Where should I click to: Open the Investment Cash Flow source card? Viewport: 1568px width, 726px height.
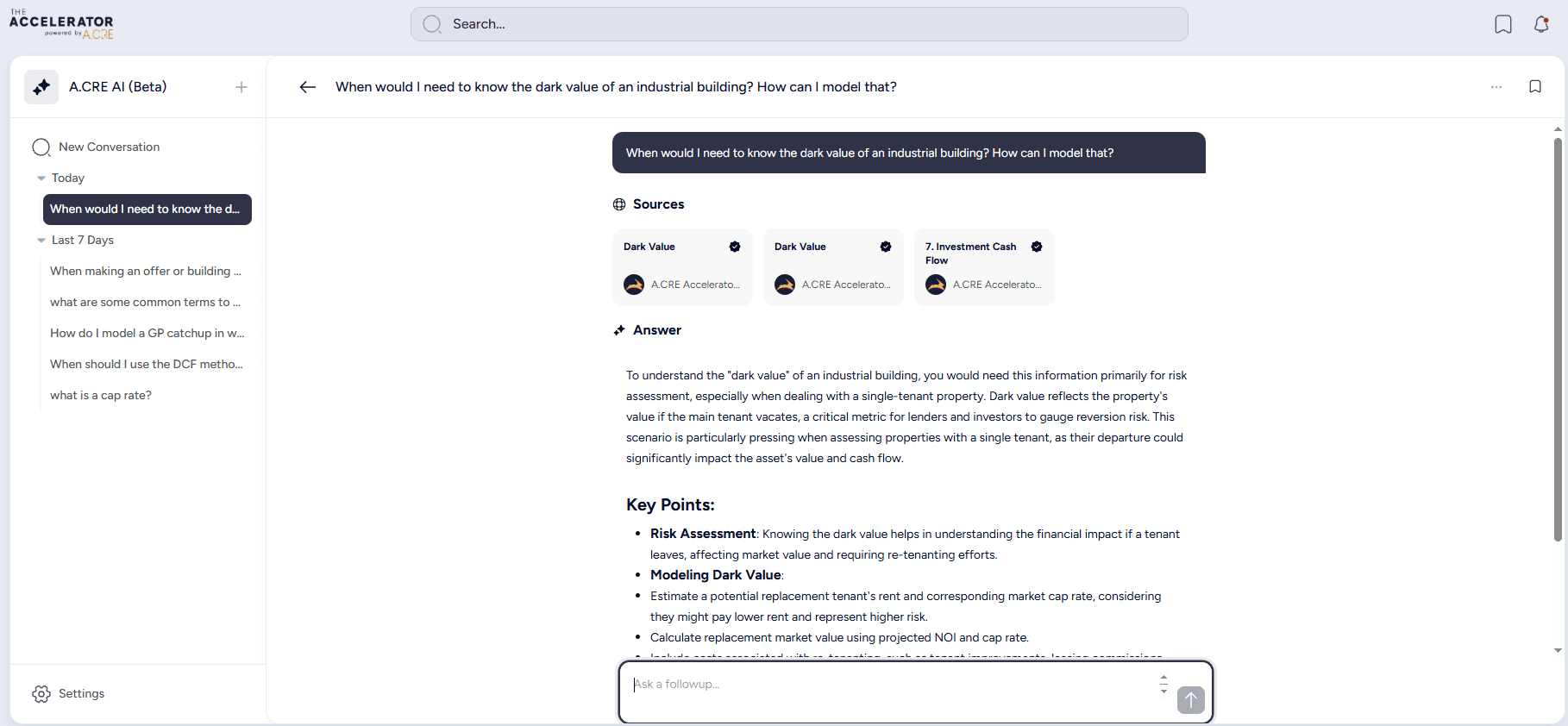click(x=983, y=266)
